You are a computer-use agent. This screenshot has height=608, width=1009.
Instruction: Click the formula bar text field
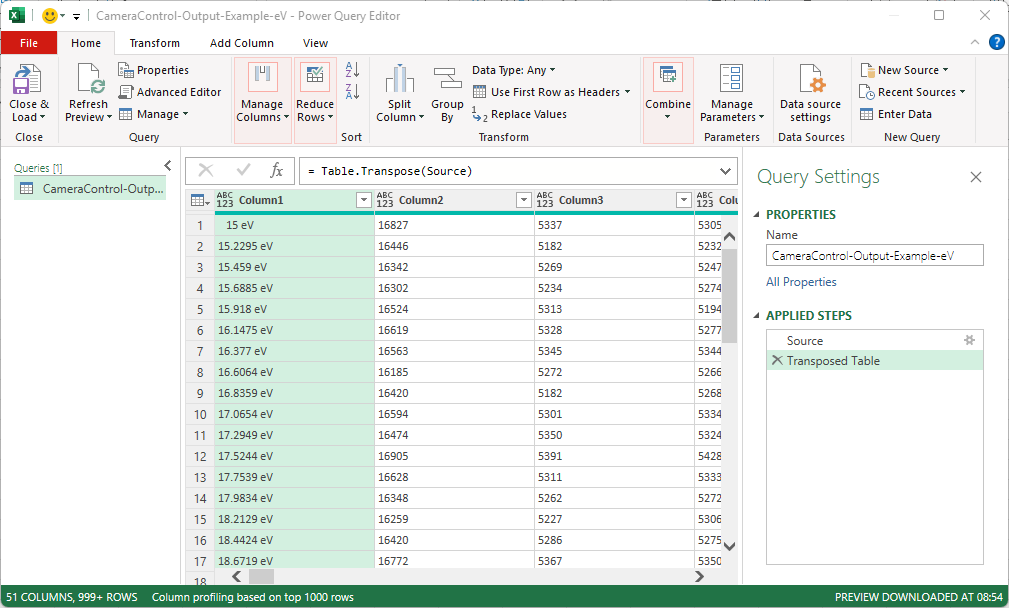pos(508,171)
